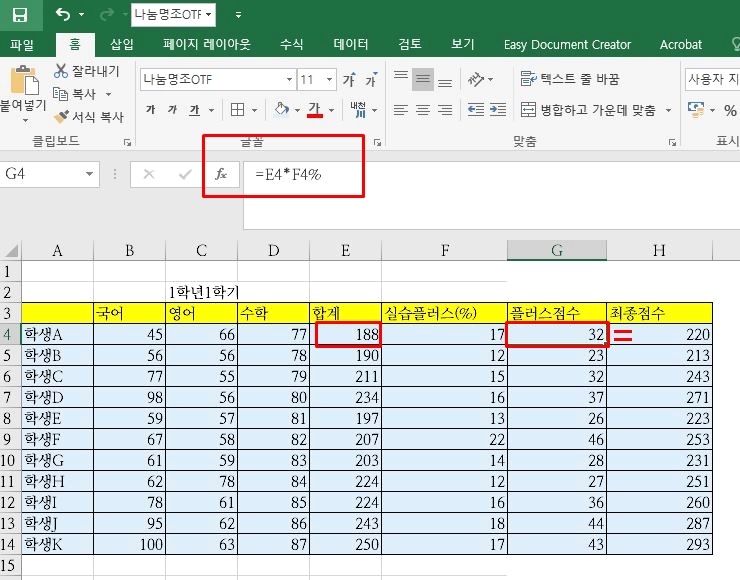Click the Paste (붙여넣기) clipboard icon

(25, 80)
